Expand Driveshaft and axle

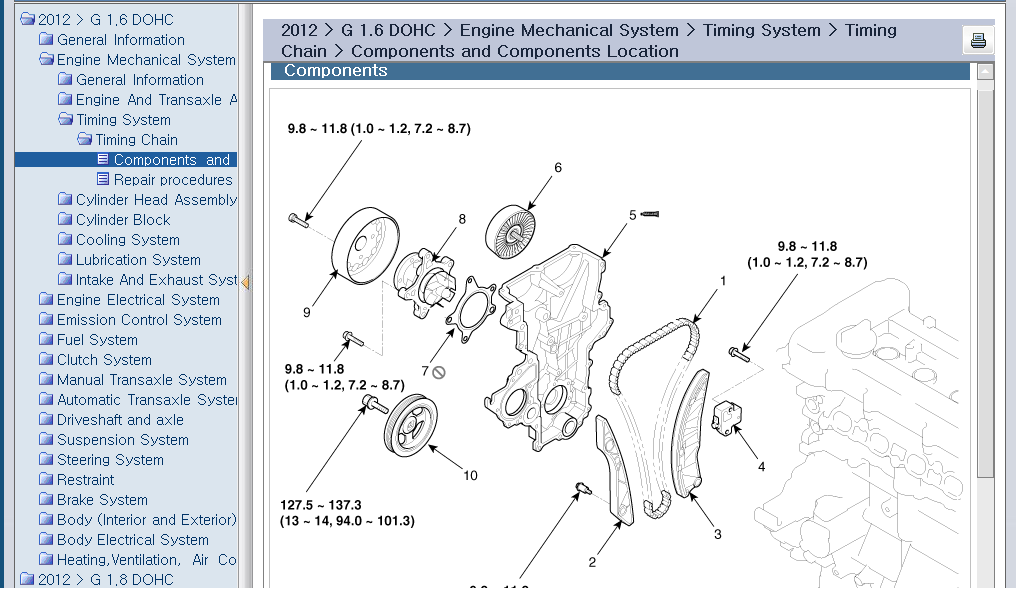[120, 420]
